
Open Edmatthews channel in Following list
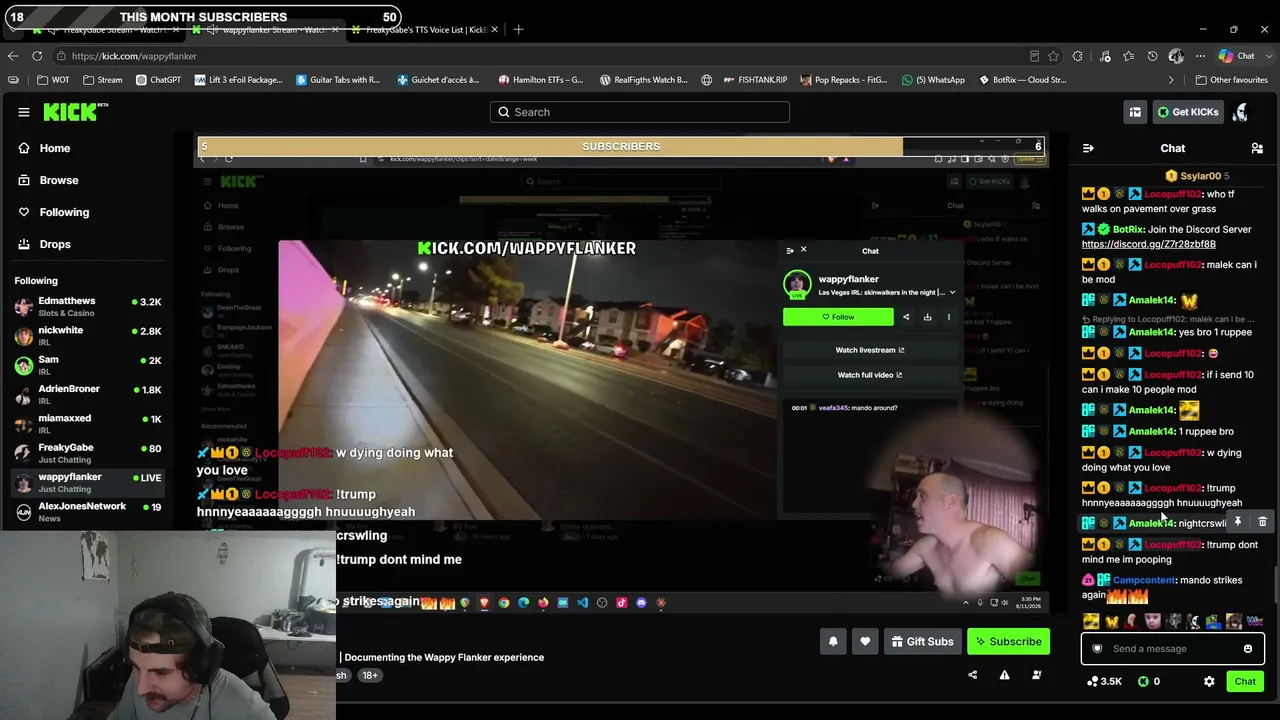[88, 307]
